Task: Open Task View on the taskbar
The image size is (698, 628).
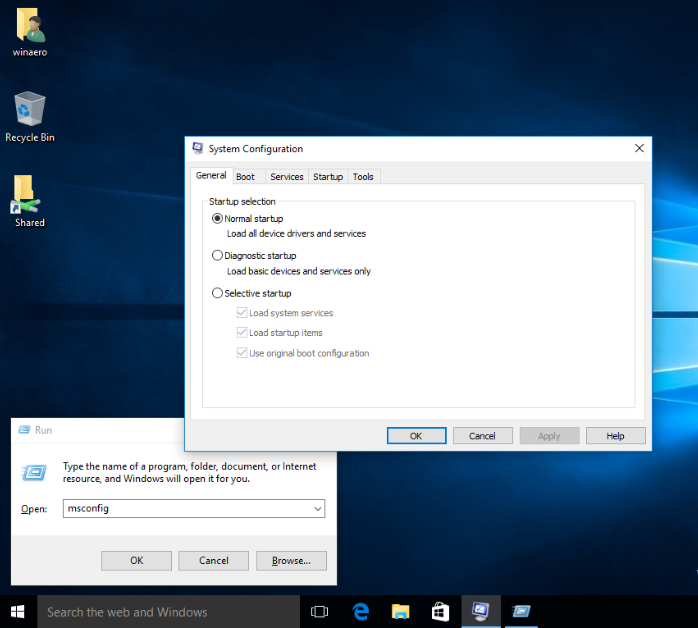Action: [x=319, y=612]
